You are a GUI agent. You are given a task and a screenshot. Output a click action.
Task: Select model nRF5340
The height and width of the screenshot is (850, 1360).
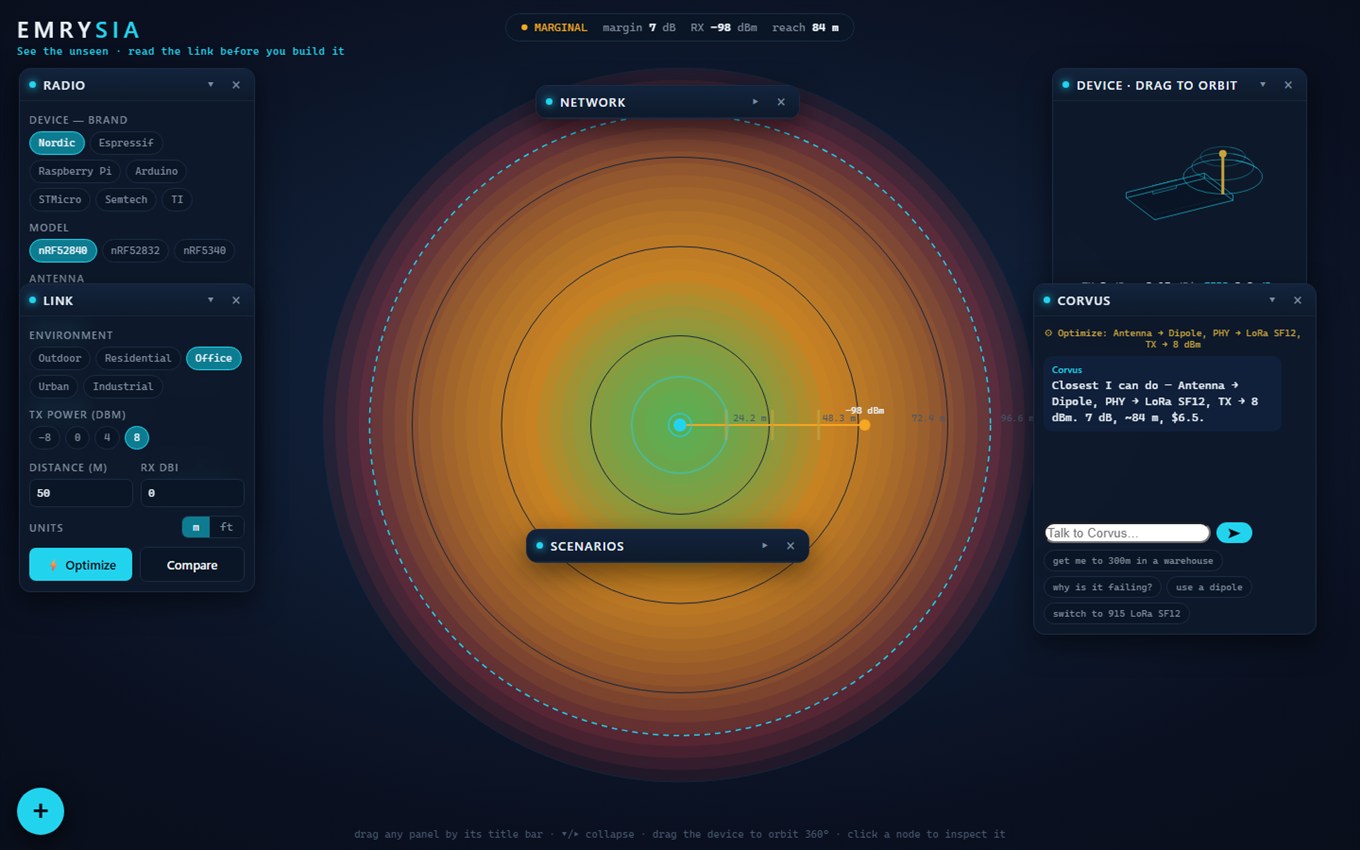[x=204, y=251]
